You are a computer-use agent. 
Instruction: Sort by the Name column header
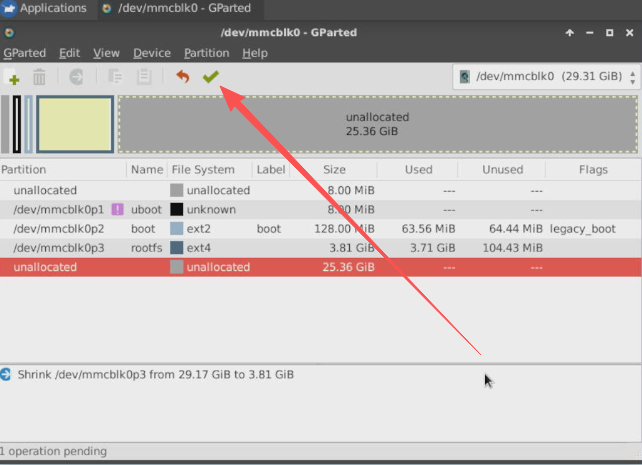147,169
